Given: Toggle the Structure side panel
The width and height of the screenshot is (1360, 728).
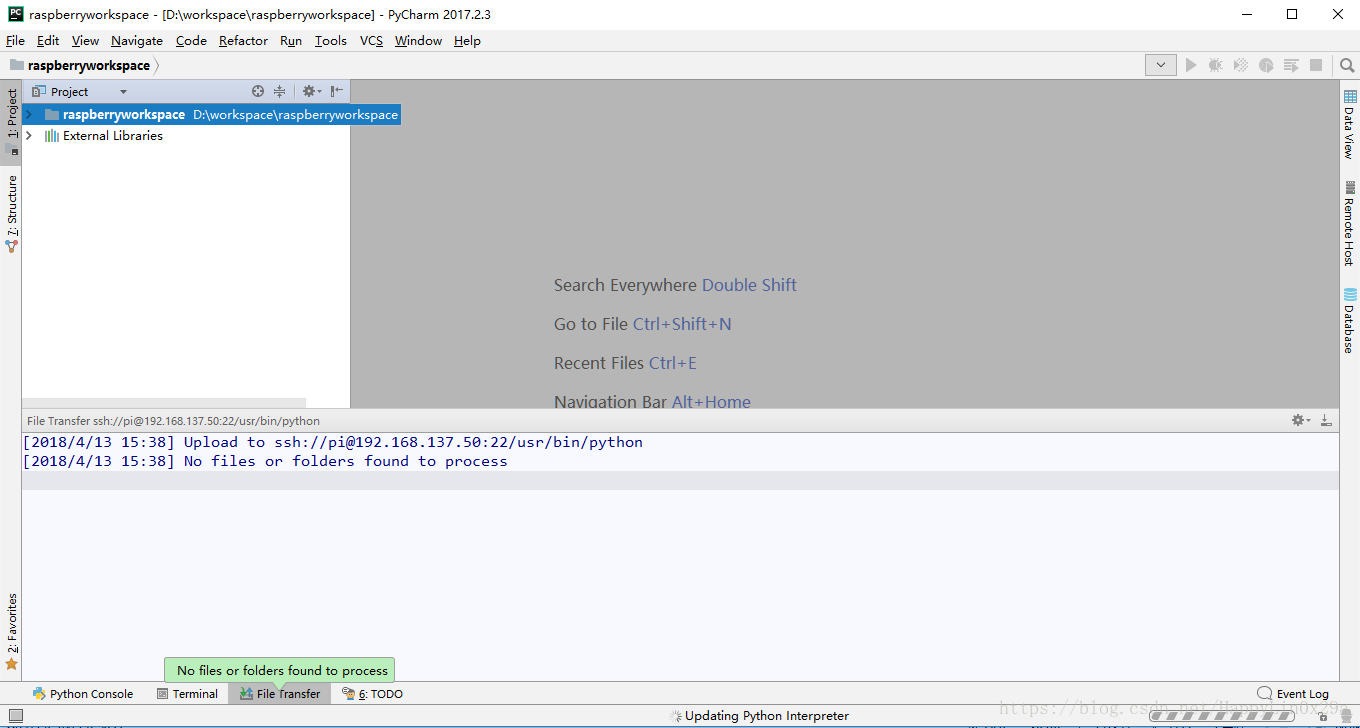Looking at the screenshot, I should [x=12, y=212].
